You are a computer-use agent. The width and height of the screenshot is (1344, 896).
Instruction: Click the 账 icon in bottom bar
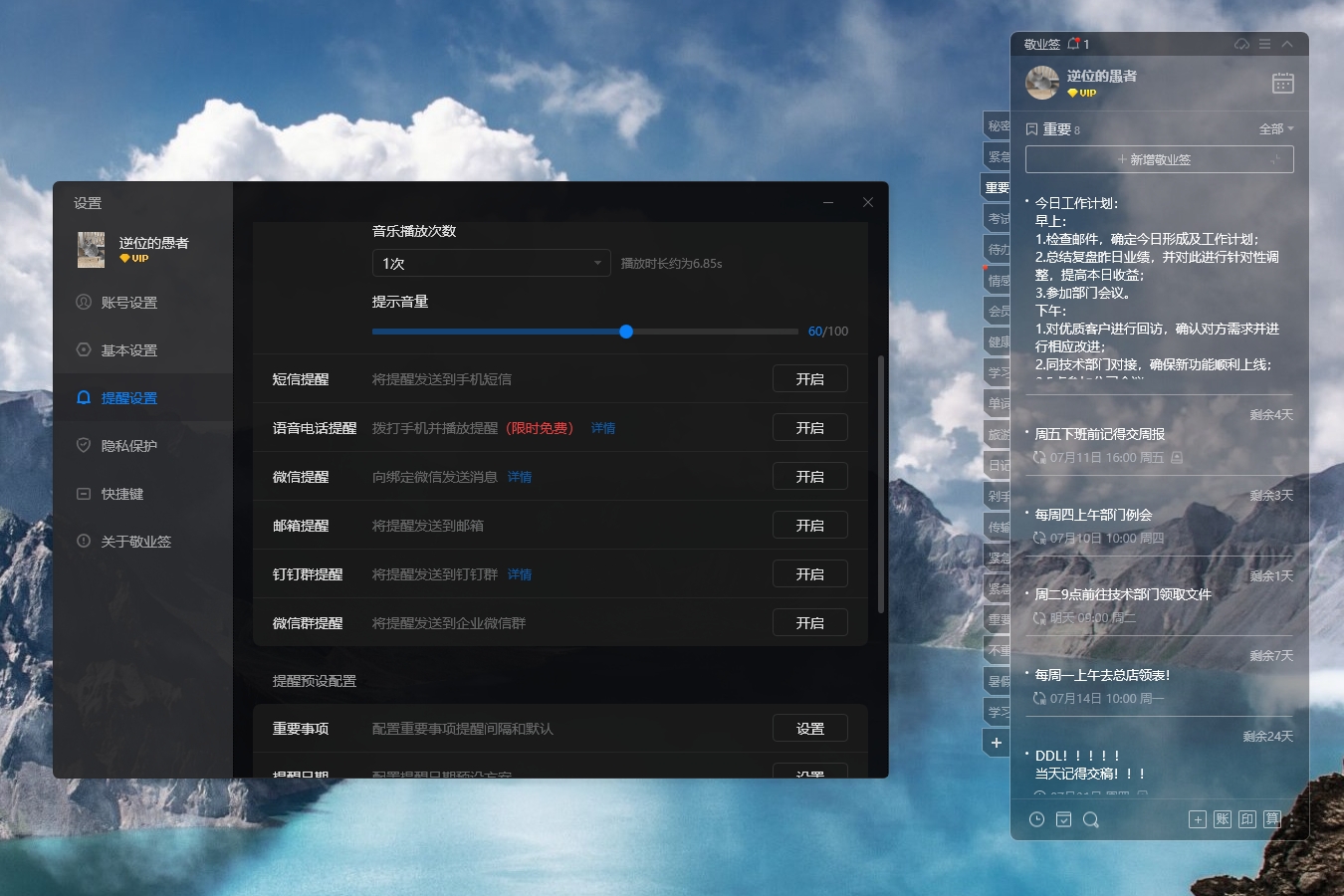pos(1223,819)
